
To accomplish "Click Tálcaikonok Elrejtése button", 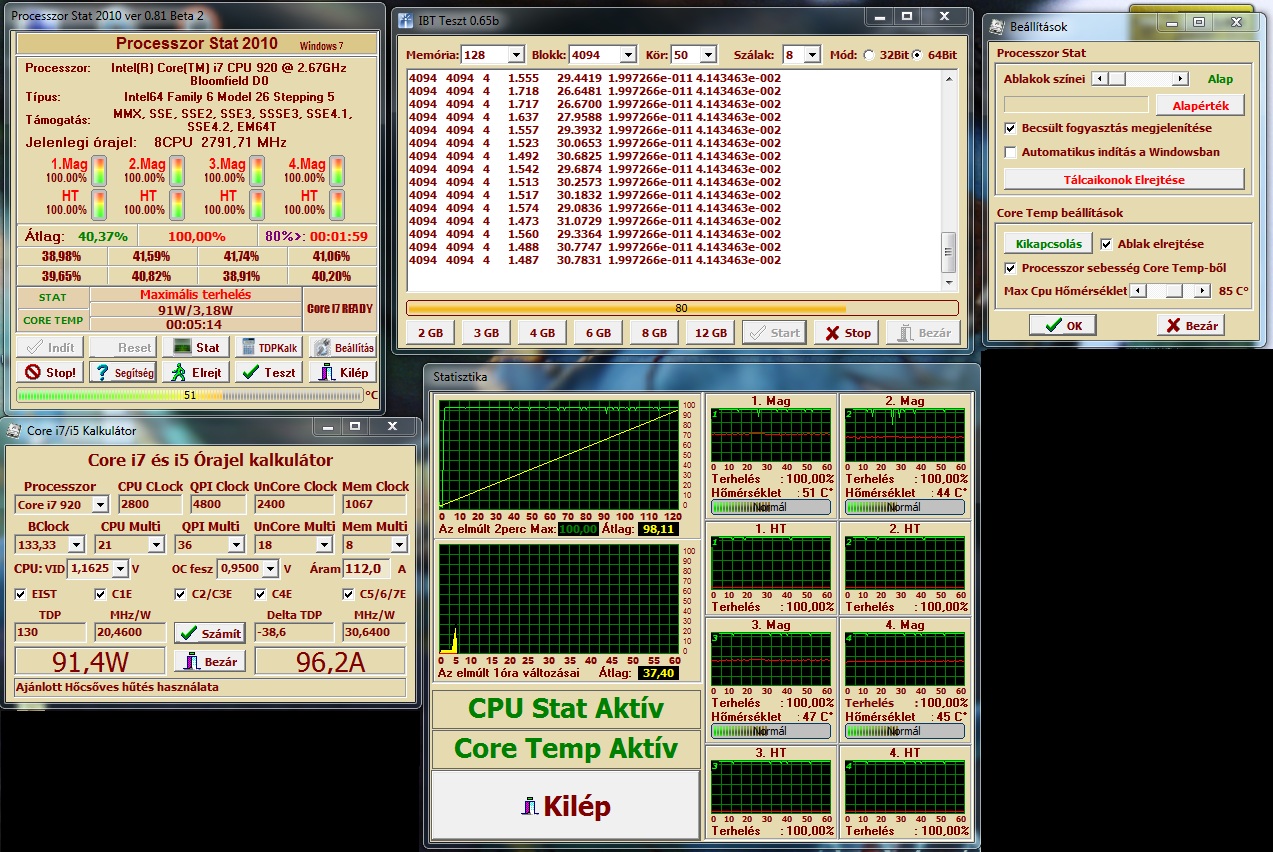I will point(1124,179).
